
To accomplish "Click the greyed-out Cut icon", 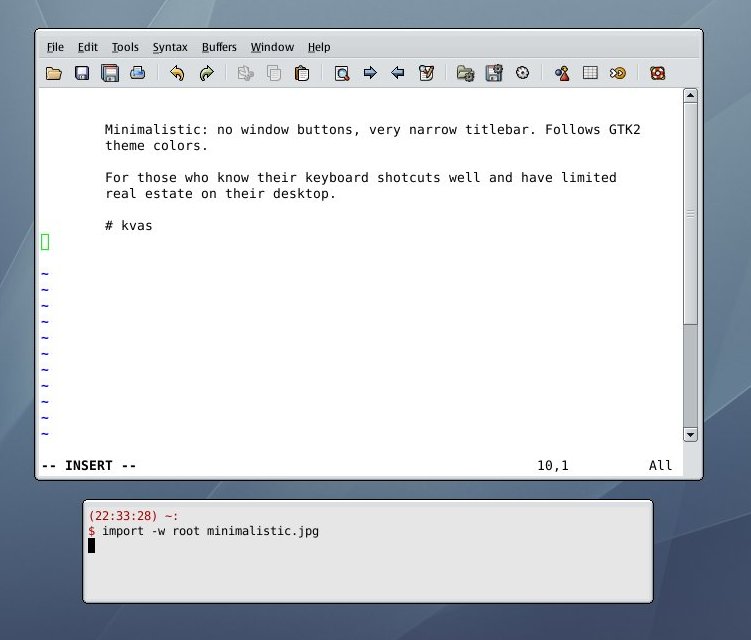I will coord(245,73).
